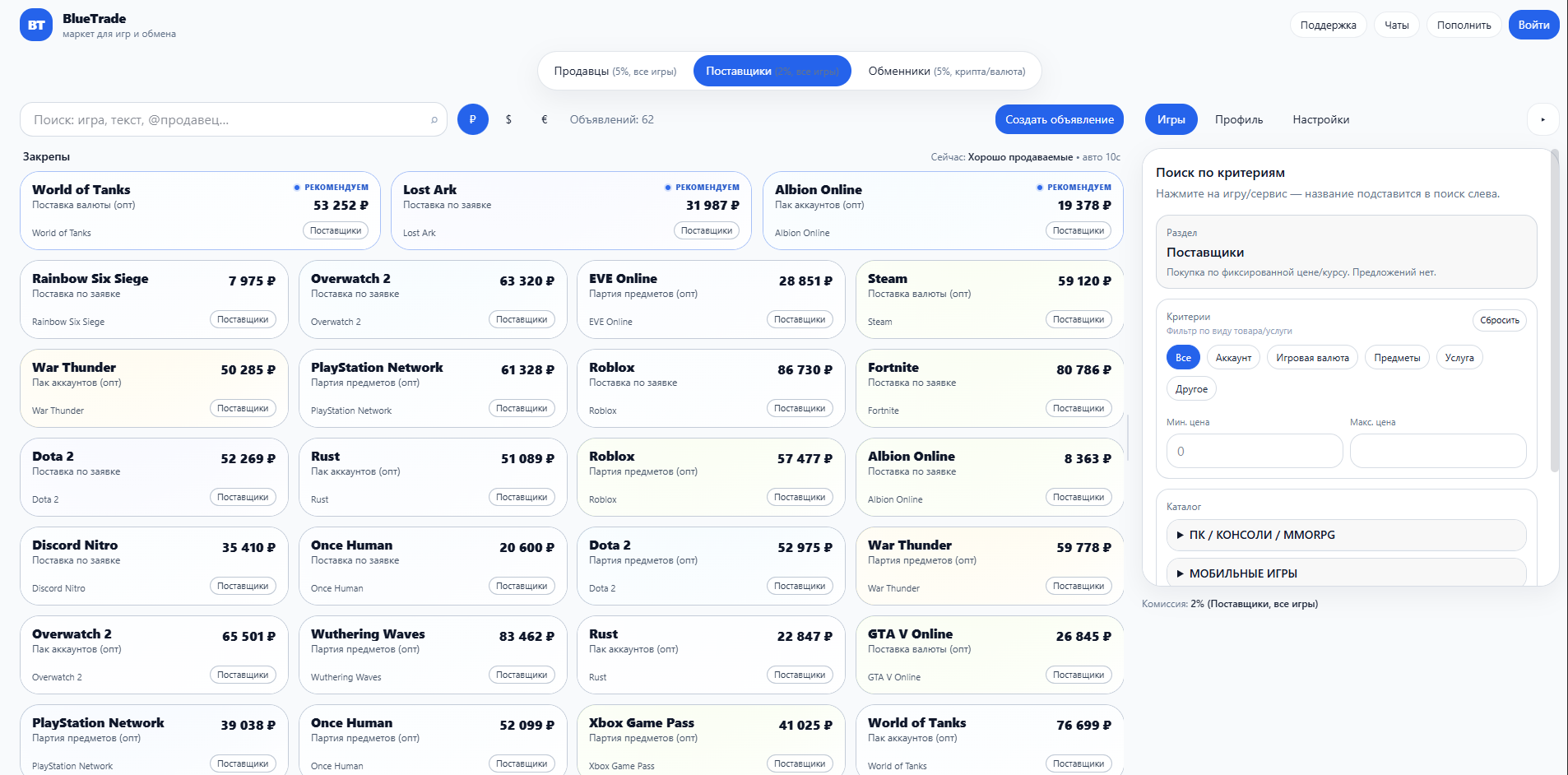The width and height of the screenshot is (1568, 775).
Task: Select the "Все" criteria filter chip
Action: coord(1183,358)
